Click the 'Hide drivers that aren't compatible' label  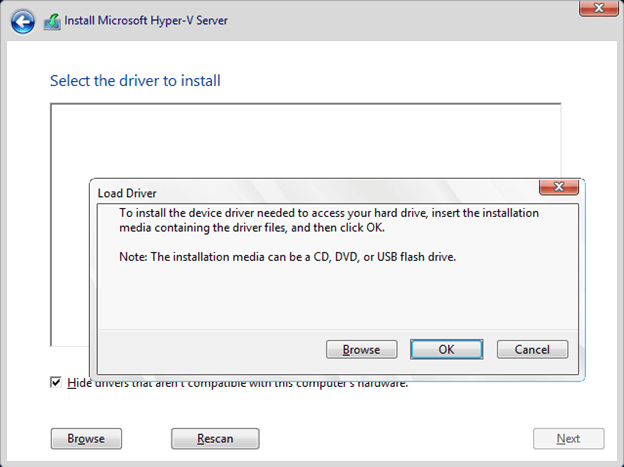click(x=238, y=383)
